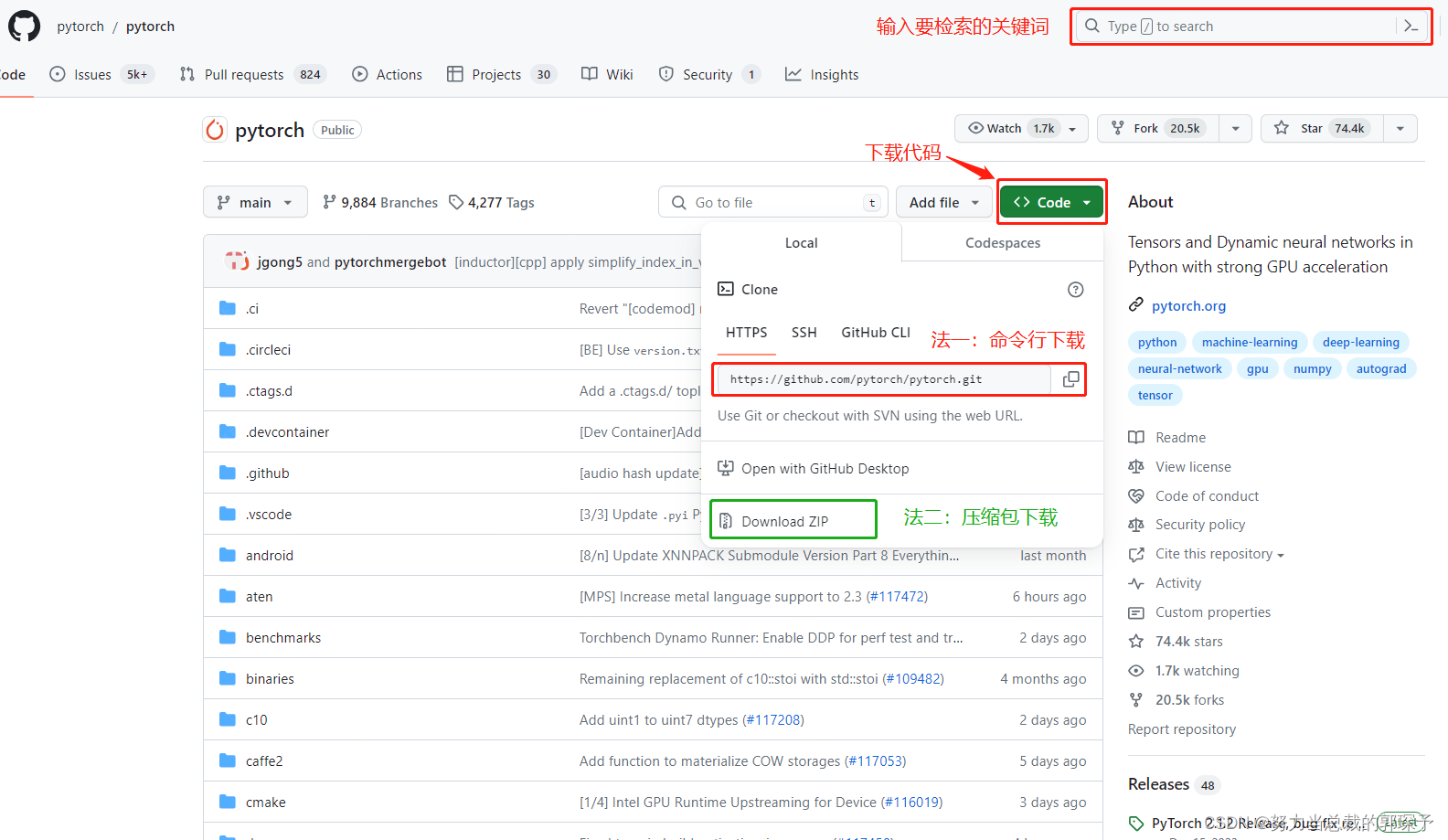The width and height of the screenshot is (1448, 840).
Task: Click the Go to file search field
Action: click(772, 202)
